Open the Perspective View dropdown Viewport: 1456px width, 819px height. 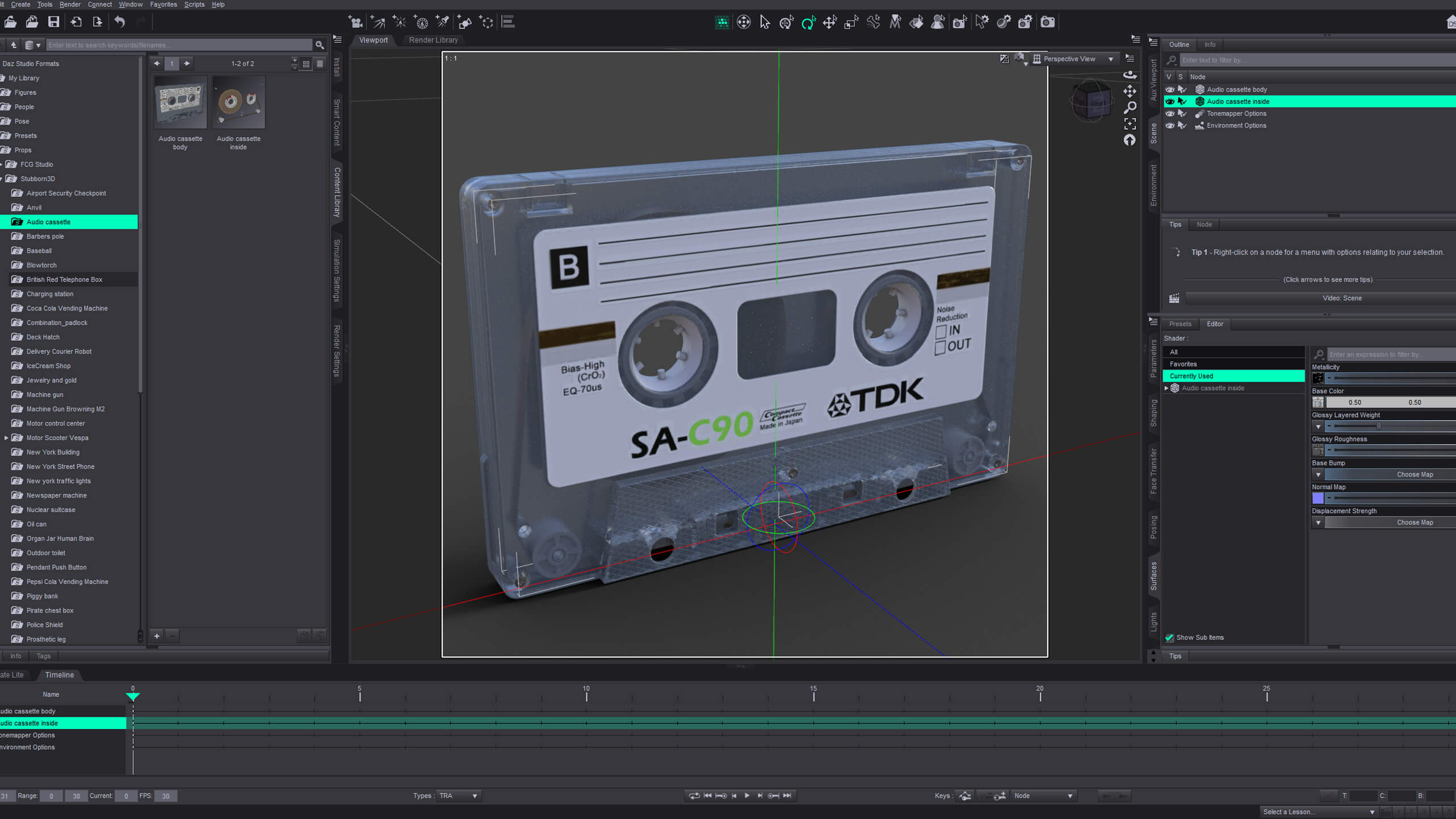(1074, 59)
